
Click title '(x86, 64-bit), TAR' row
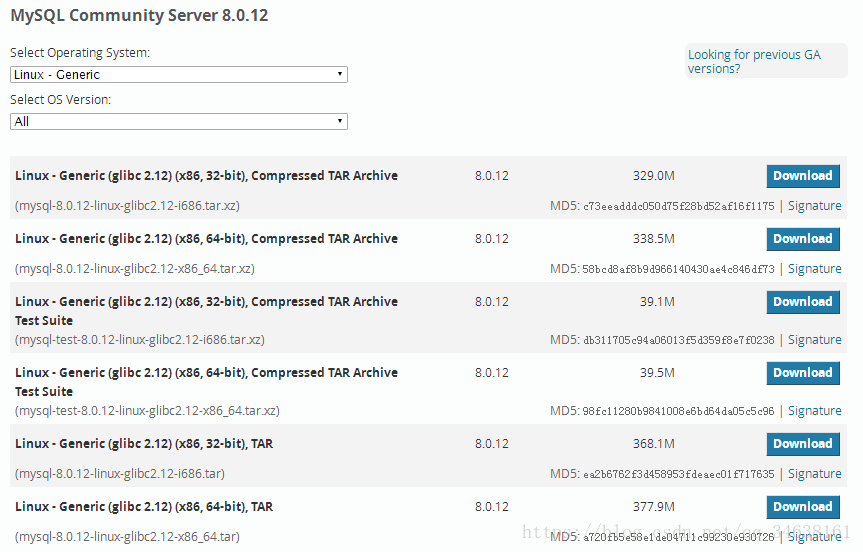[x=144, y=506]
